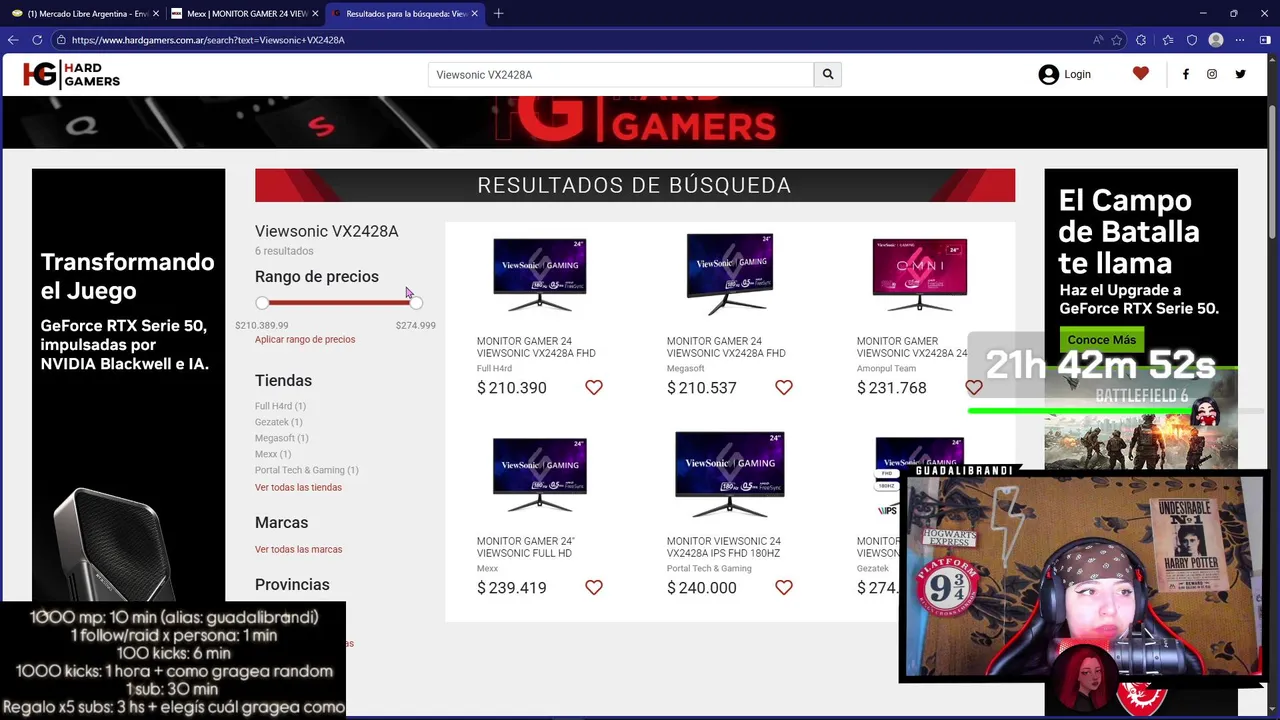Click the Viewsonic VX2428A search field
1280x720 pixels.
tap(621, 75)
